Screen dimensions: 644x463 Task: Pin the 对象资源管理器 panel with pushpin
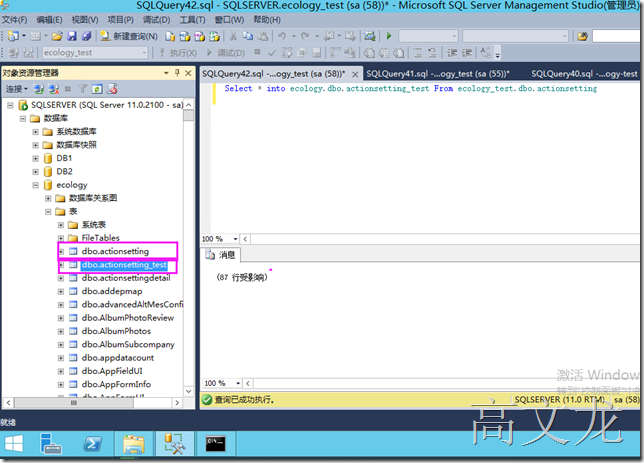pyautogui.click(x=177, y=73)
